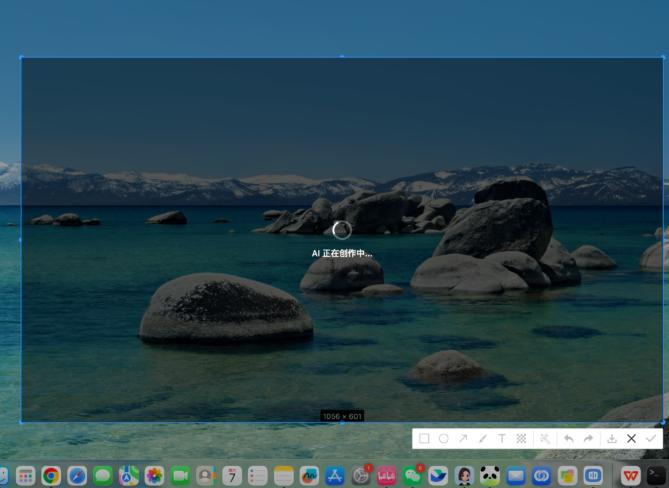Launch pink bilibili app in dock

tap(387, 476)
